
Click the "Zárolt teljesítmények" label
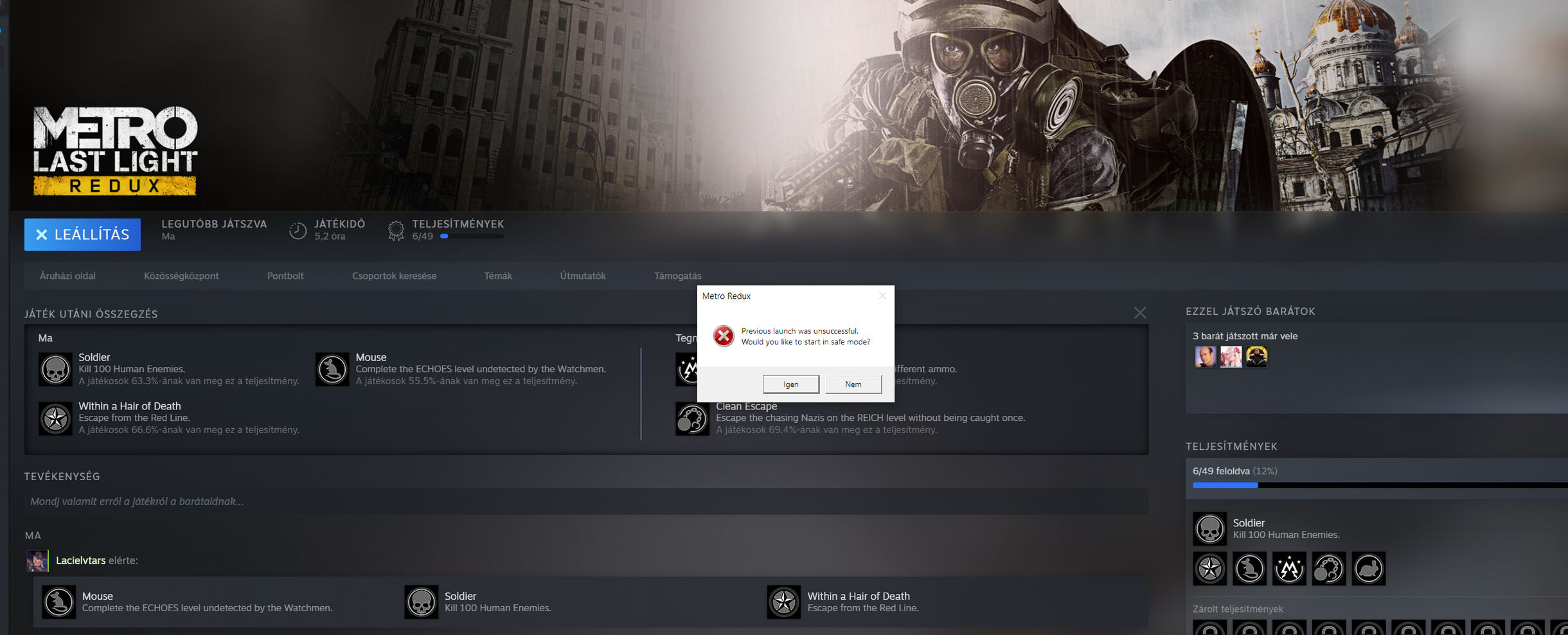click(1238, 609)
